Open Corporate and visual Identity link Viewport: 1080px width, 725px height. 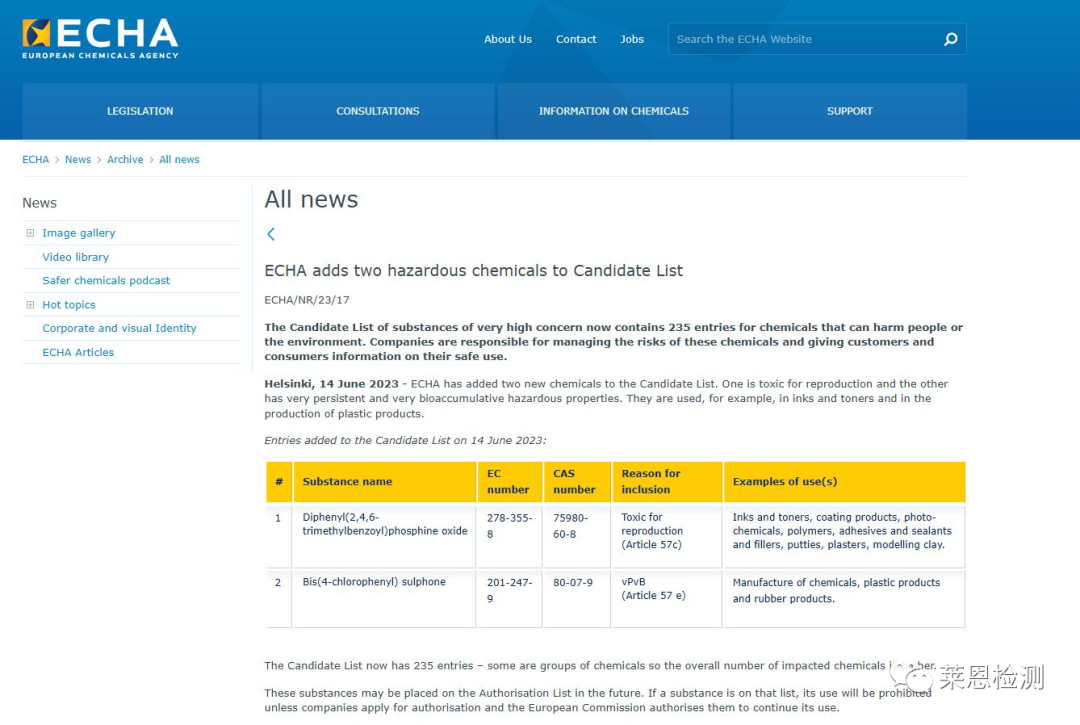click(x=119, y=328)
